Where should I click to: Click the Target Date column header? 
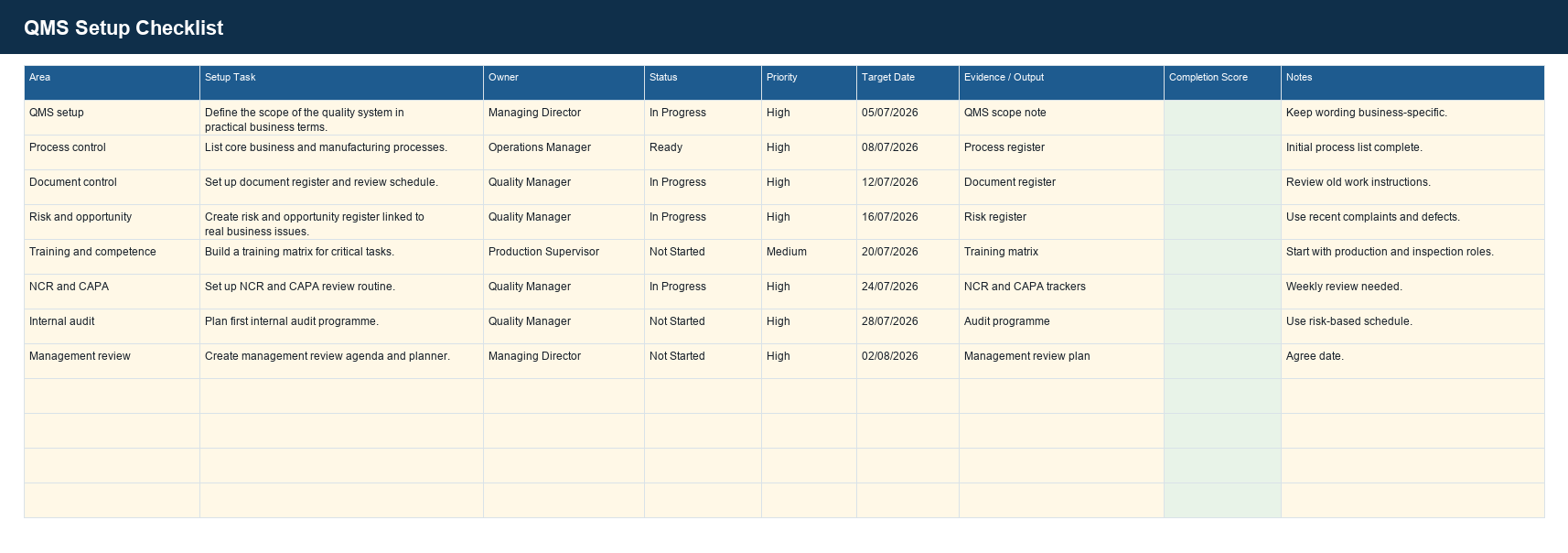click(908, 82)
